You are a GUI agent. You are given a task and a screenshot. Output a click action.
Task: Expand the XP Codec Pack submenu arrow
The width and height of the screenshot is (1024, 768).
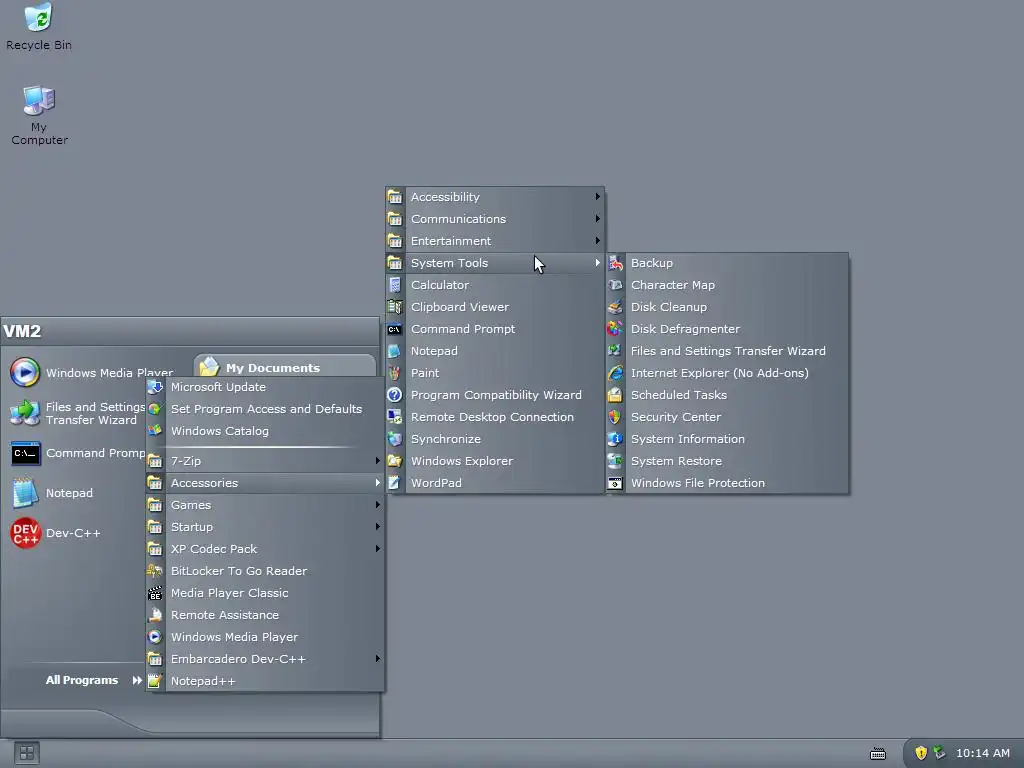[x=377, y=549]
